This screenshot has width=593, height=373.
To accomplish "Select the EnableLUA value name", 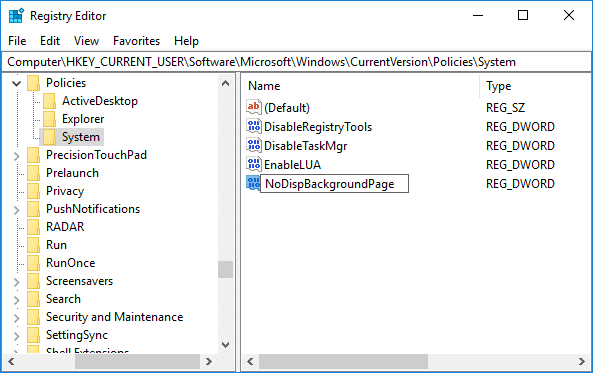I will (x=292, y=165).
